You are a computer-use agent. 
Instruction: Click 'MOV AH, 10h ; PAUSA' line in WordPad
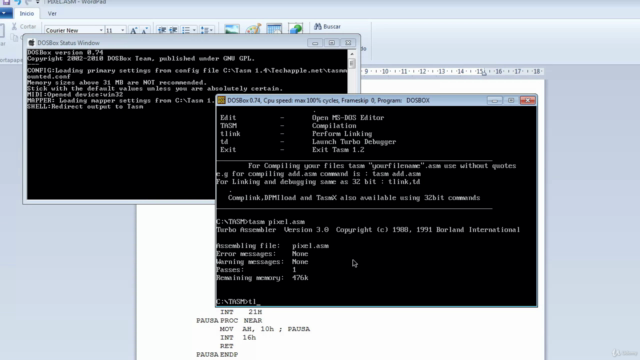[265, 329]
